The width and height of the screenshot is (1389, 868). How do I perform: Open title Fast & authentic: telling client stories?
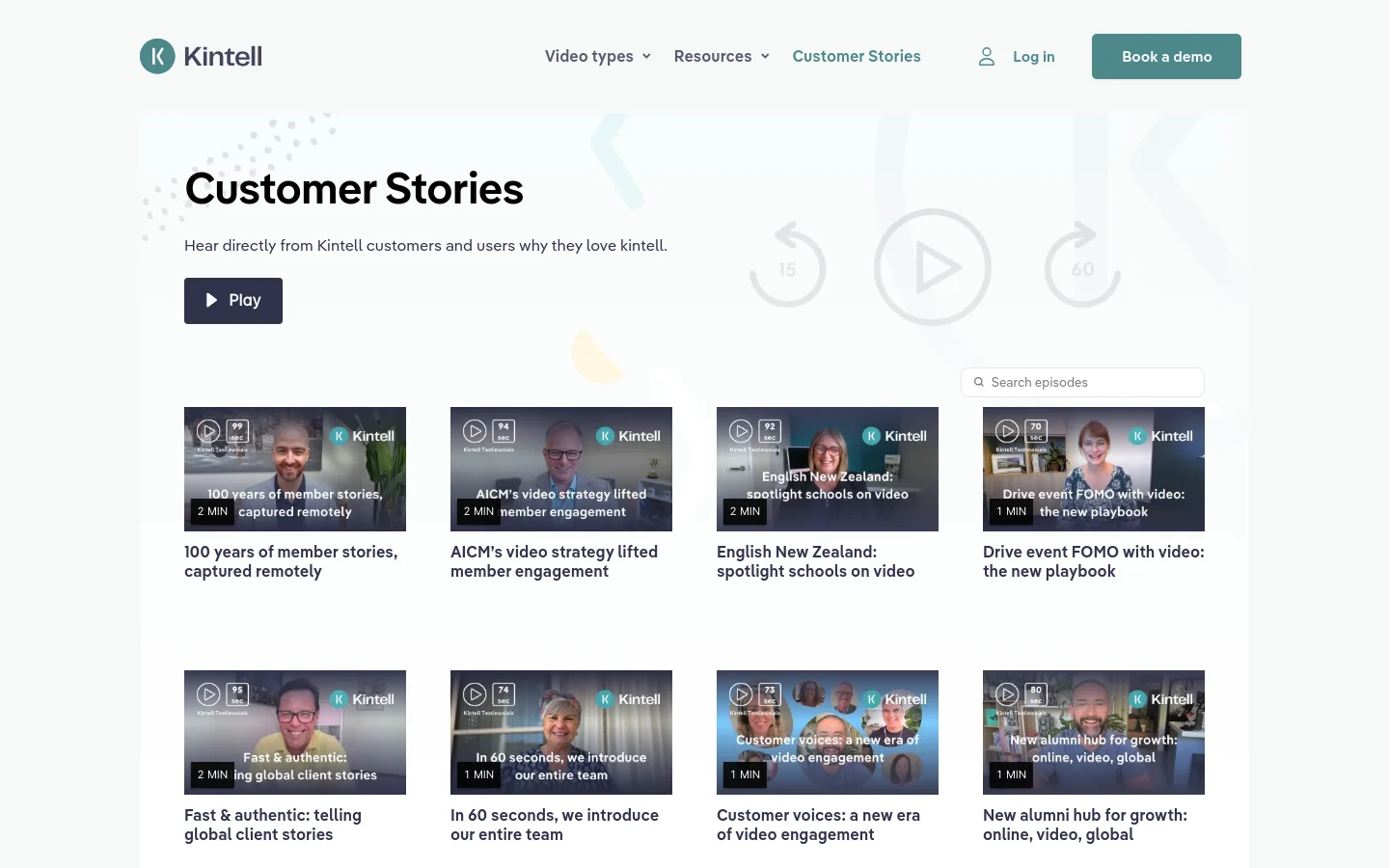(x=273, y=825)
